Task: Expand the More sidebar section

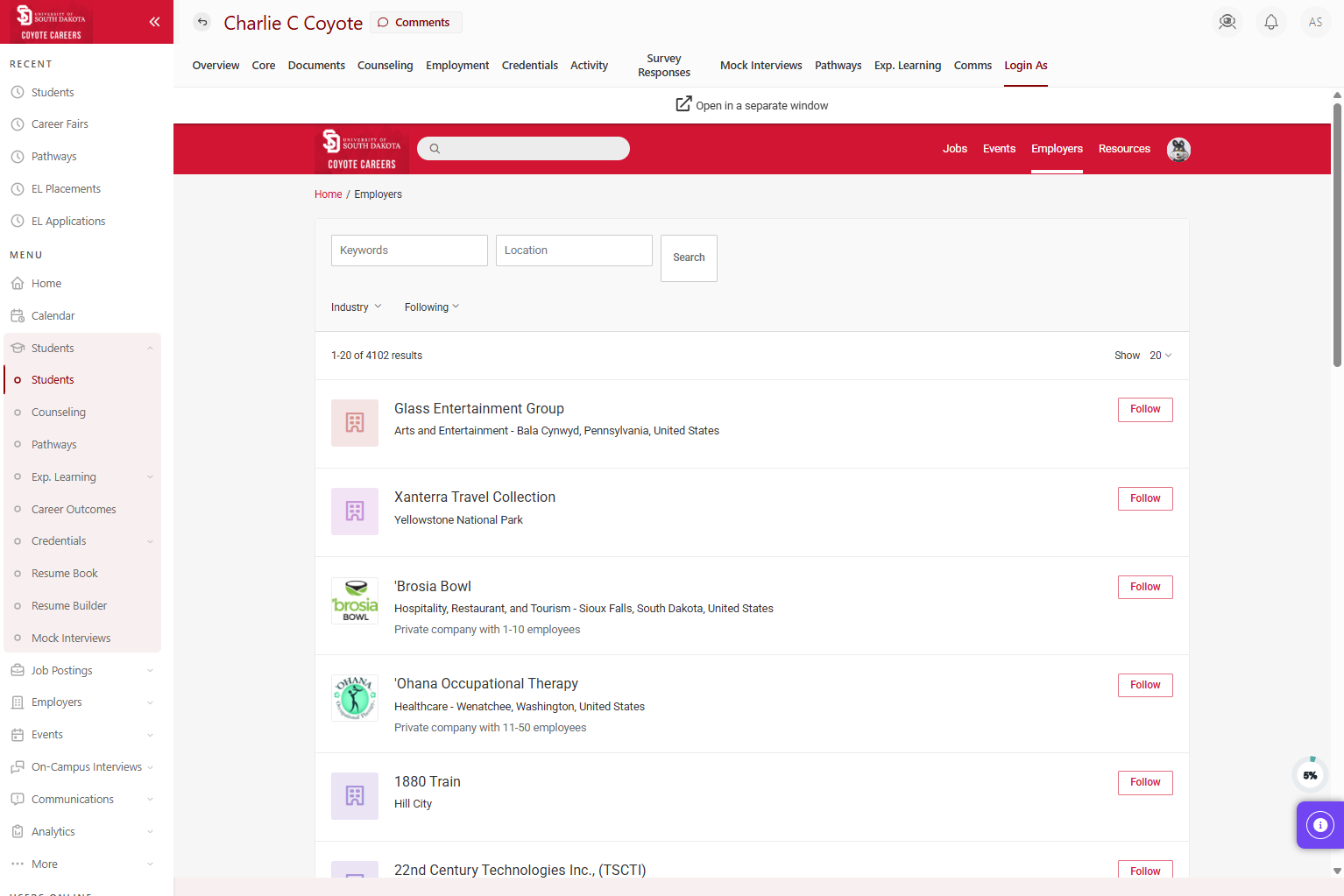Action: click(x=150, y=864)
